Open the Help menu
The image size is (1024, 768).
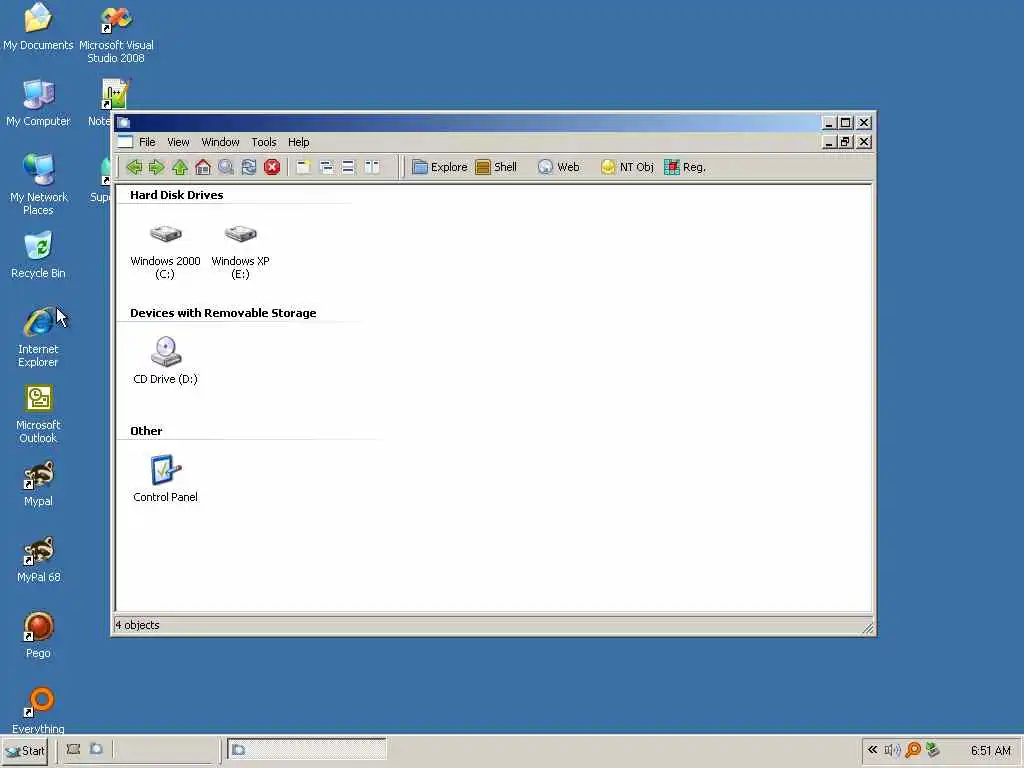298,142
